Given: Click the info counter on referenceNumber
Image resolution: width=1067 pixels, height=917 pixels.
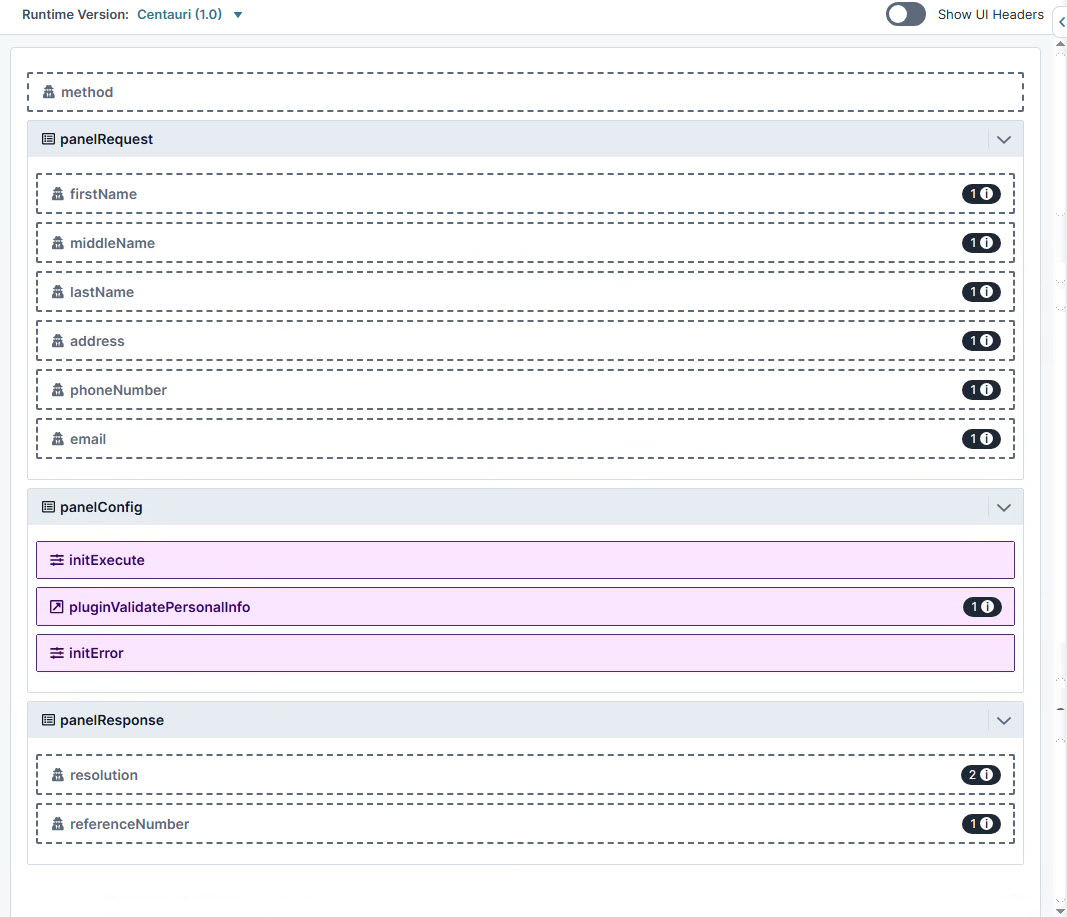Looking at the screenshot, I should pos(981,823).
